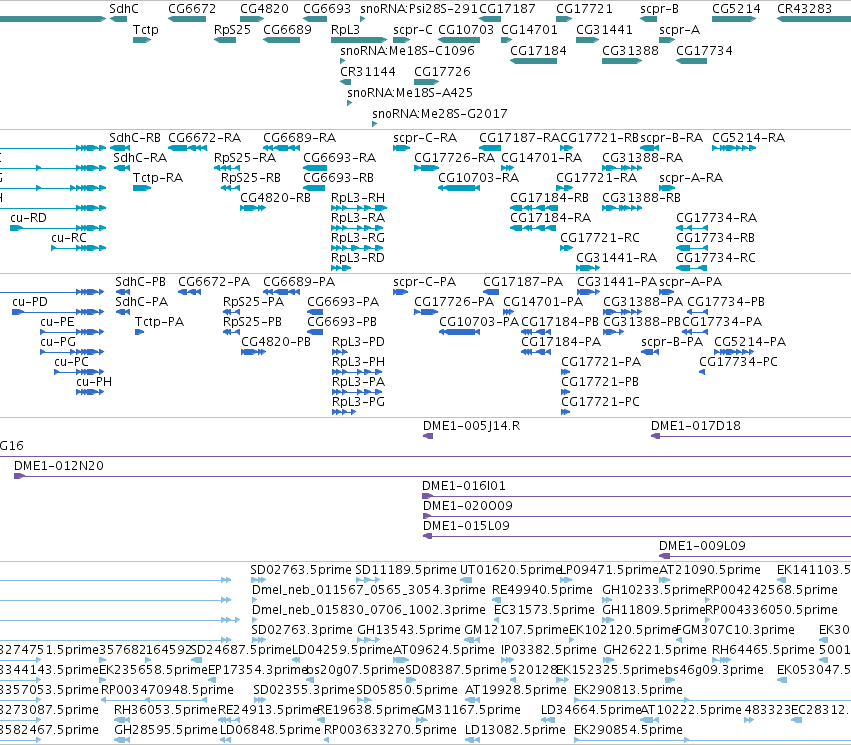Select the CG6672 gene label
The width and height of the screenshot is (851, 745).
click(192, 9)
